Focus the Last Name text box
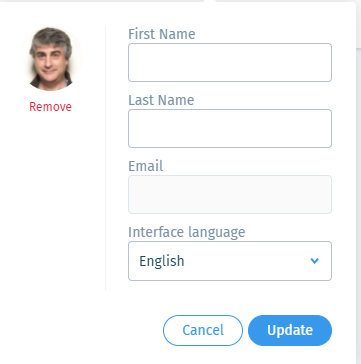Screen dimensions: 361x364 point(230,128)
